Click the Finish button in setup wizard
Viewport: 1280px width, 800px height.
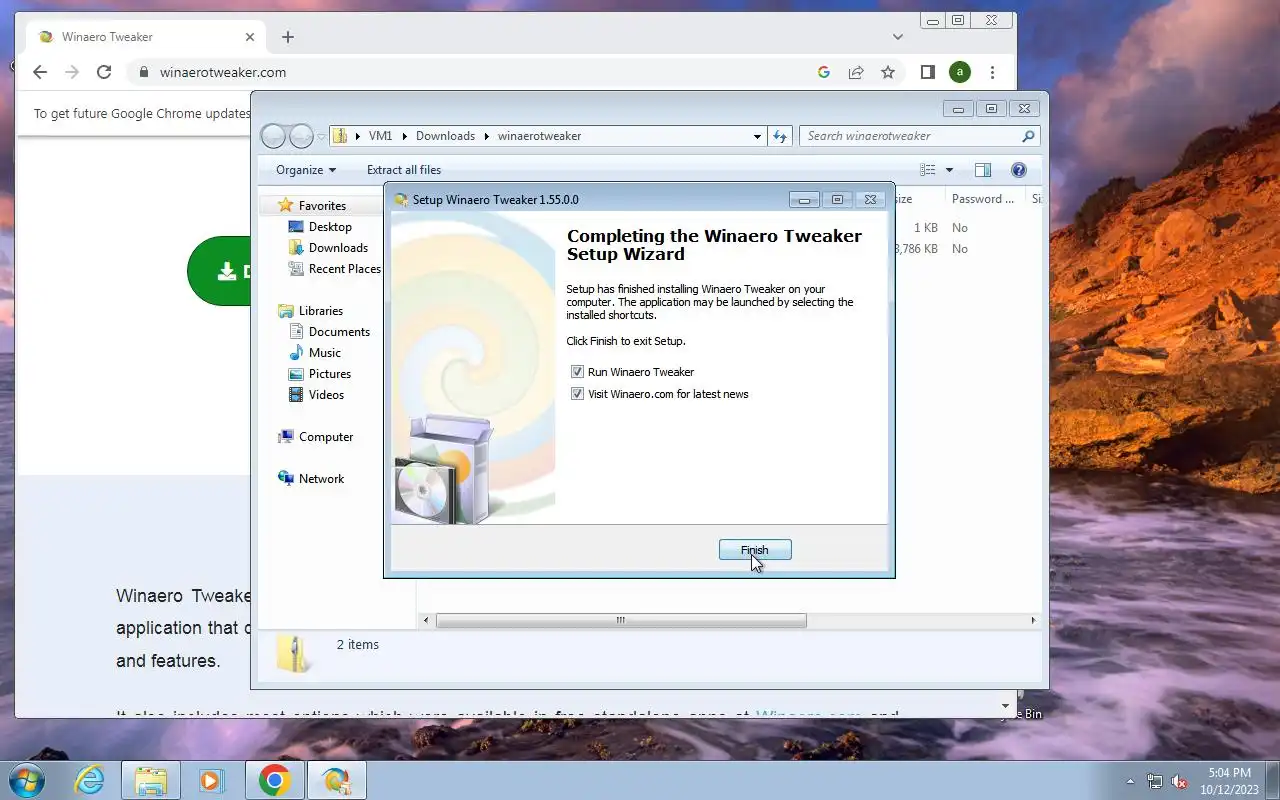pyautogui.click(x=755, y=550)
